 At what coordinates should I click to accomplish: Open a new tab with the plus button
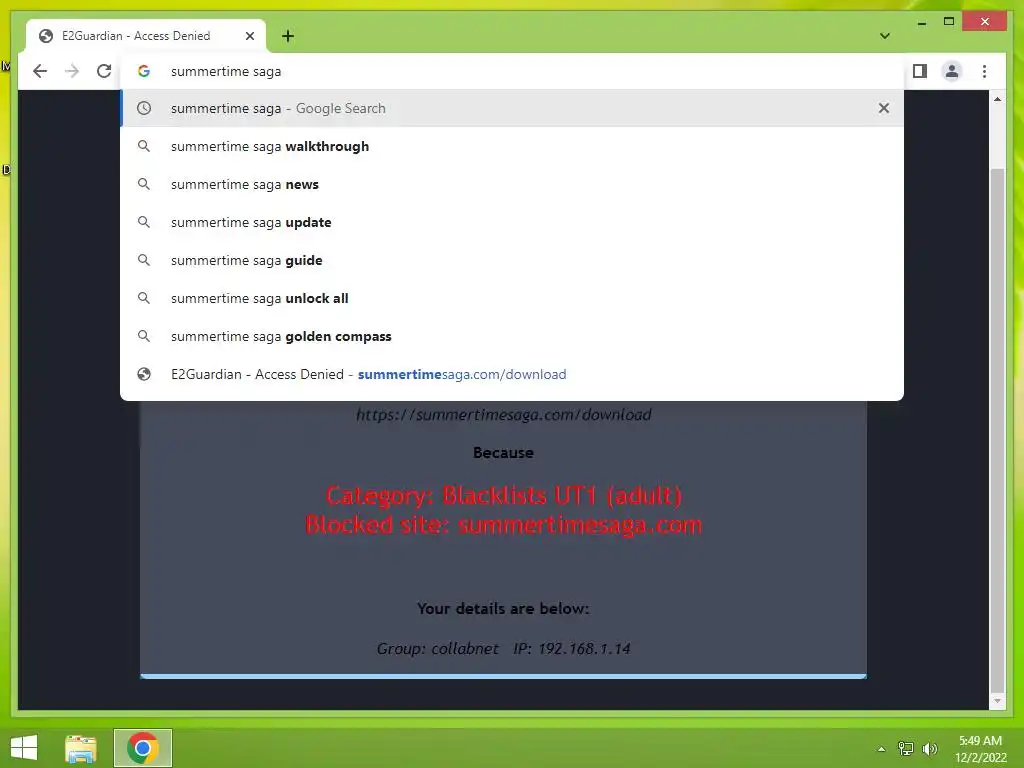(288, 36)
